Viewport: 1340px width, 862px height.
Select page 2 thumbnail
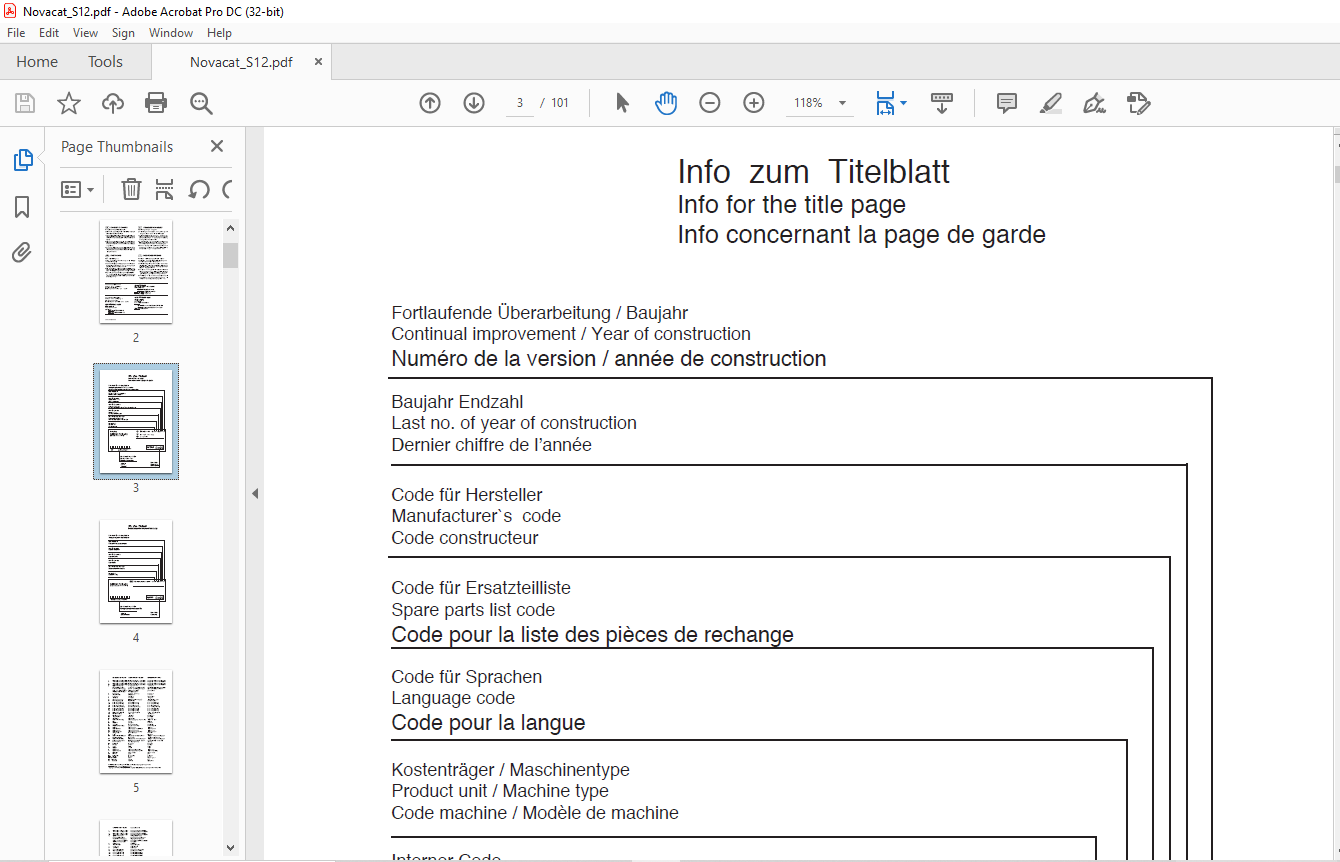pyautogui.click(x=136, y=271)
